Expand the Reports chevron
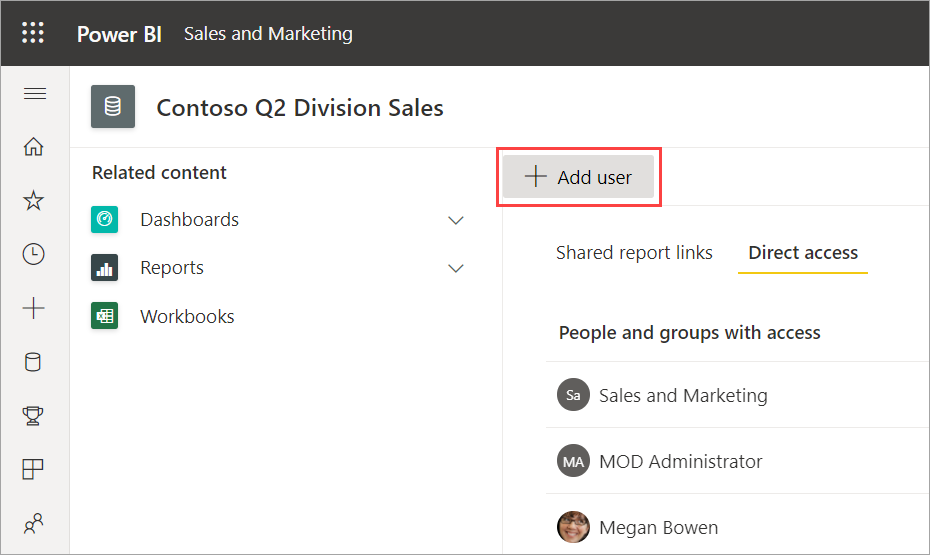Image resolution: width=930 pixels, height=555 pixels. (x=456, y=268)
